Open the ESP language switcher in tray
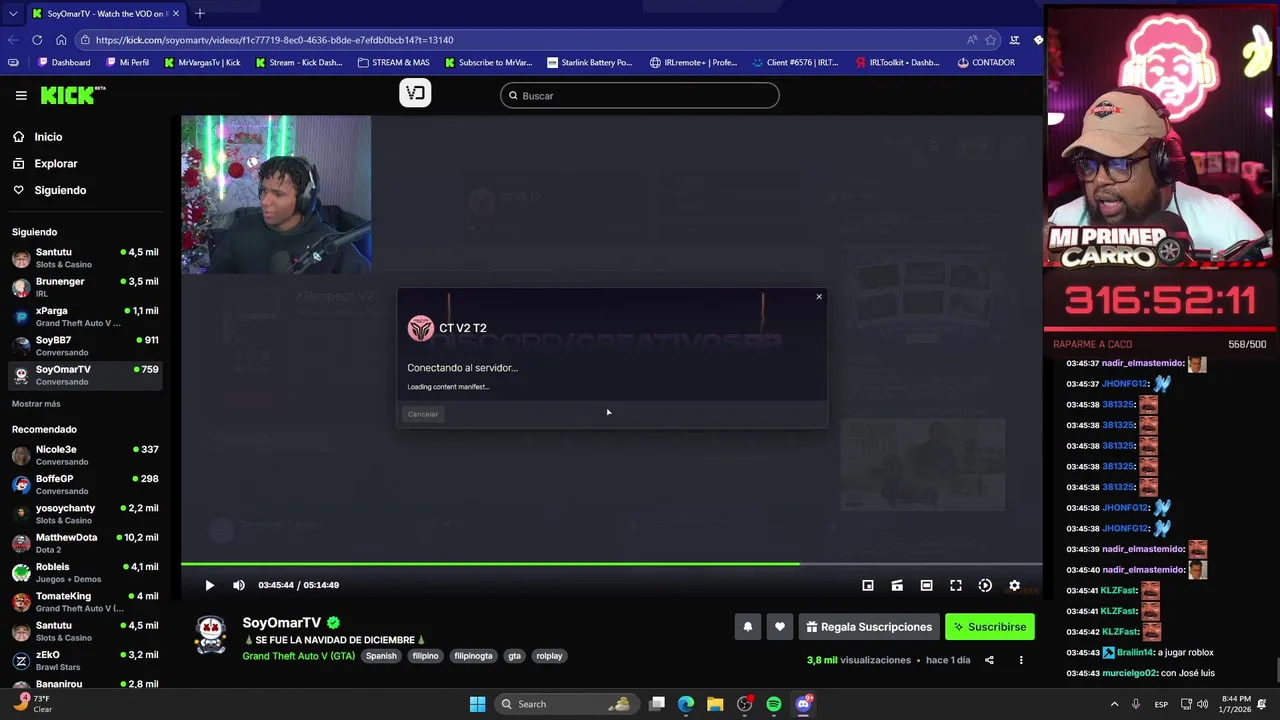 click(x=1161, y=704)
